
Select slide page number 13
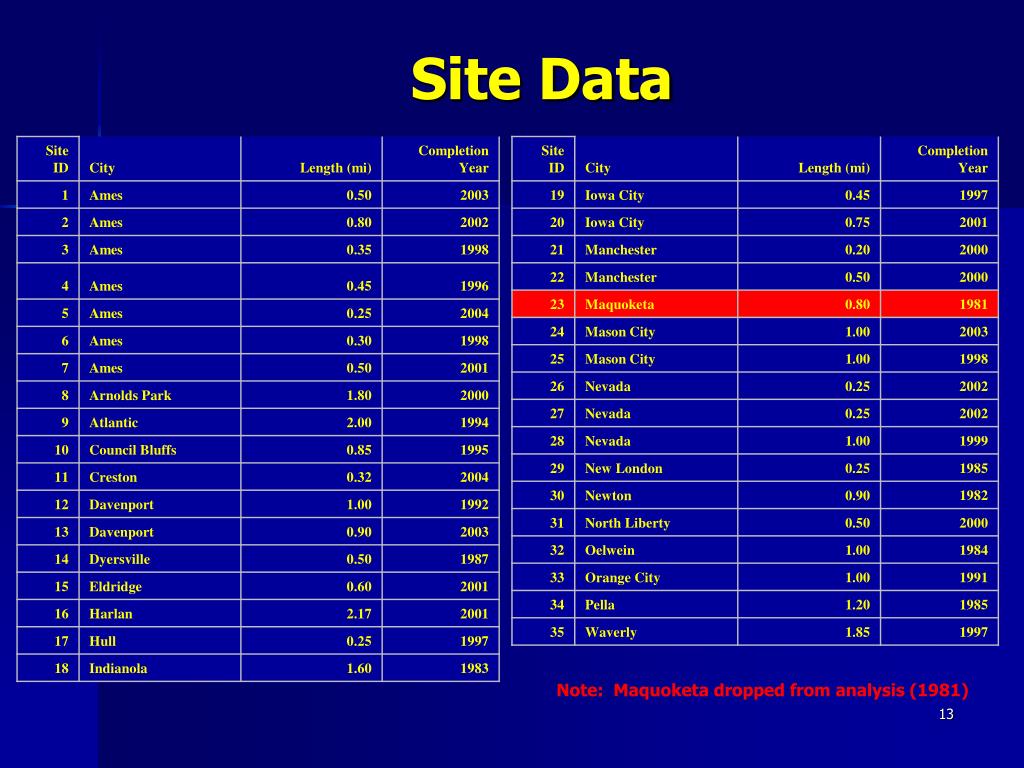coord(946,714)
